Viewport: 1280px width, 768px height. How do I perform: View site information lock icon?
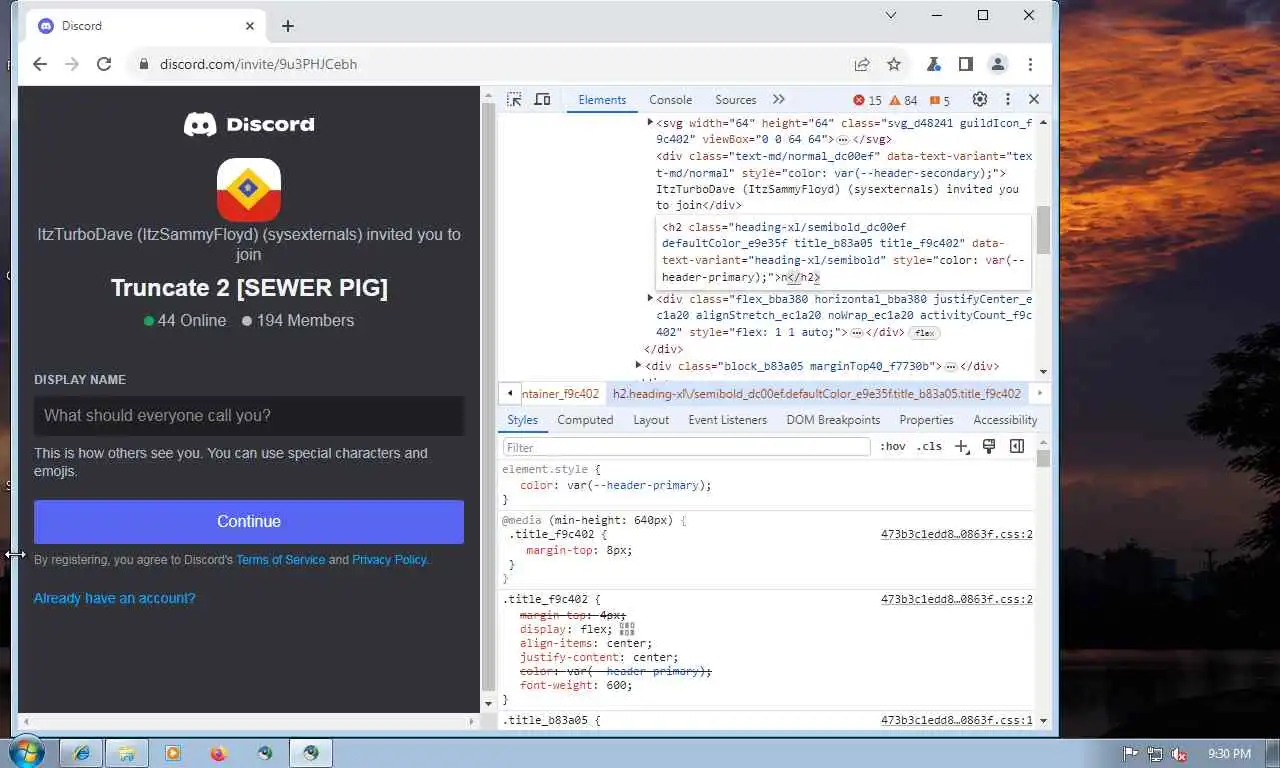[x=144, y=64]
